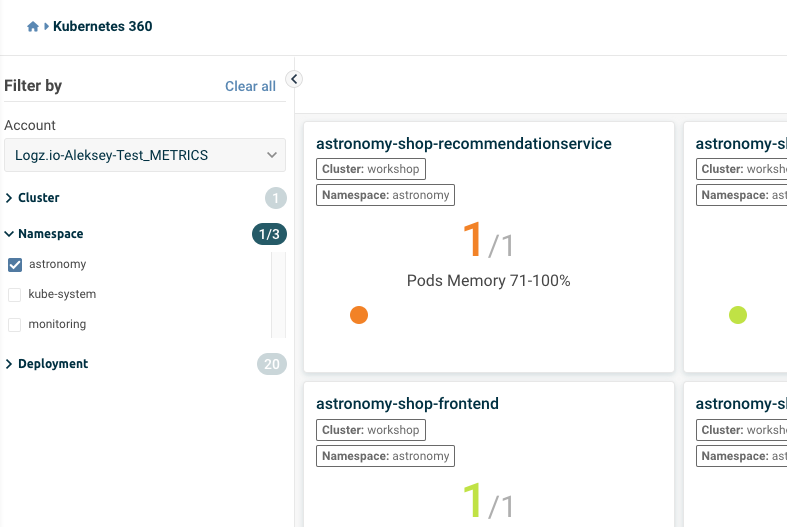Click the Cluster count badge 1
The image size is (787, 527).
click(x=276, y=198)
